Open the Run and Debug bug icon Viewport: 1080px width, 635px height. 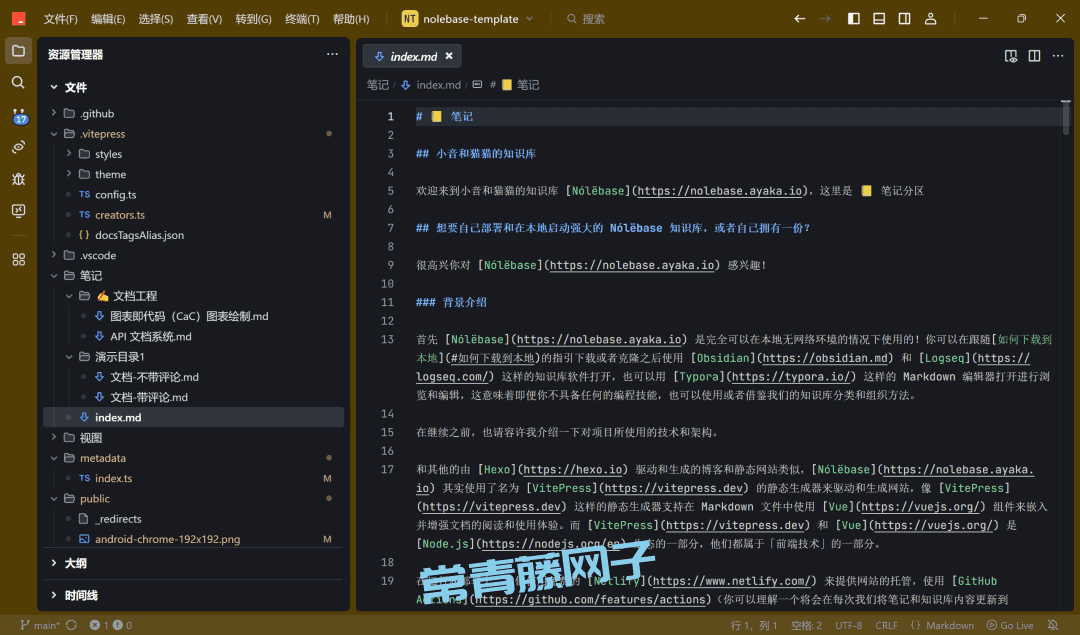click(19, 179)
